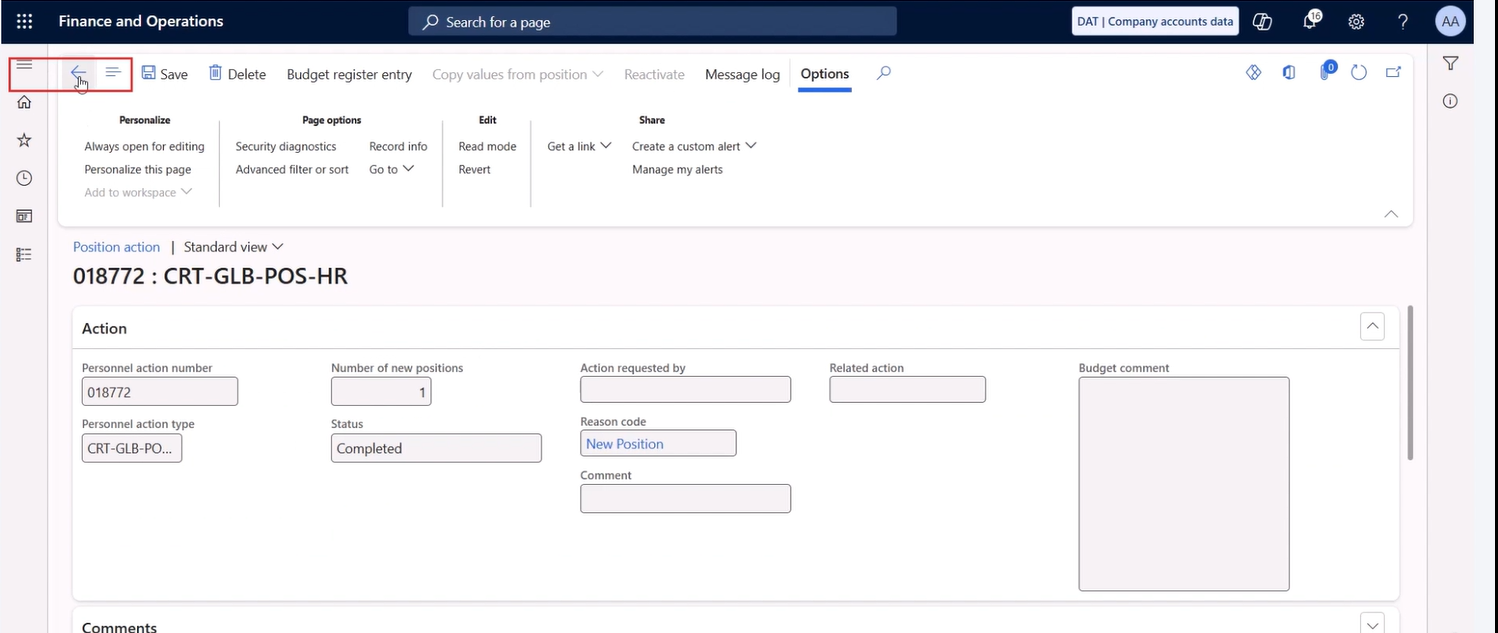Open Get a link dropdown
The image size is (1498, 633).
pos(579,146)
